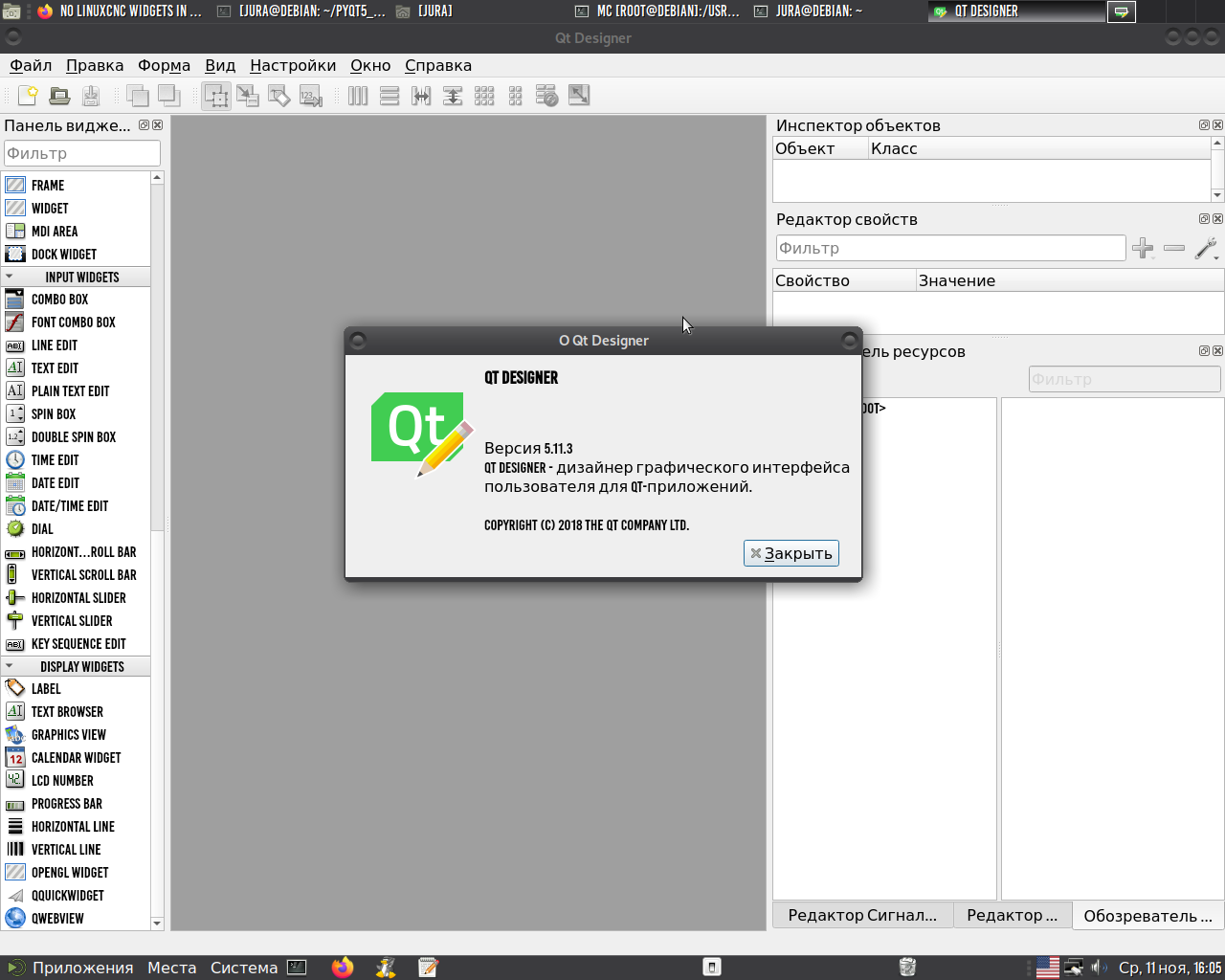Click the Adjust Size toolbar icon
Image resolution: width=1225 pixels, height=980 pixels.
[x=579, y=96]
